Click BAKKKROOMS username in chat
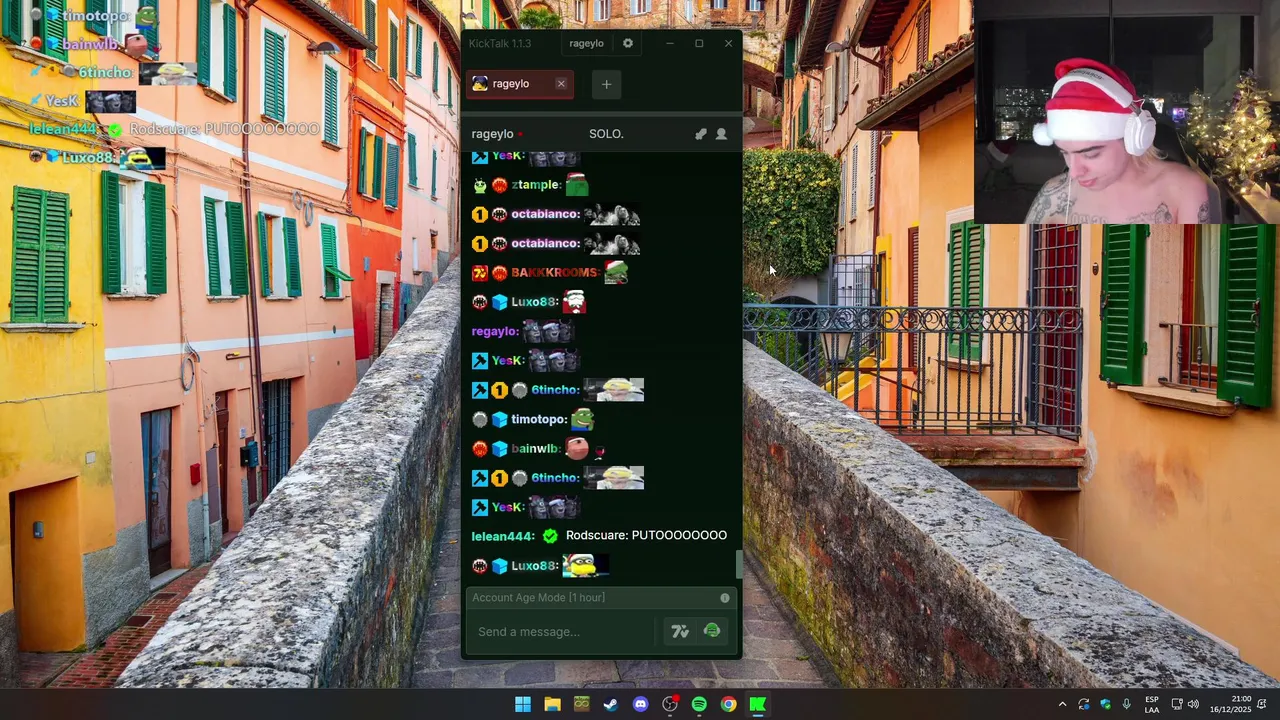The width and height of the screenshot is (1280, 720). pyautogui.click(x=555, y=273)
